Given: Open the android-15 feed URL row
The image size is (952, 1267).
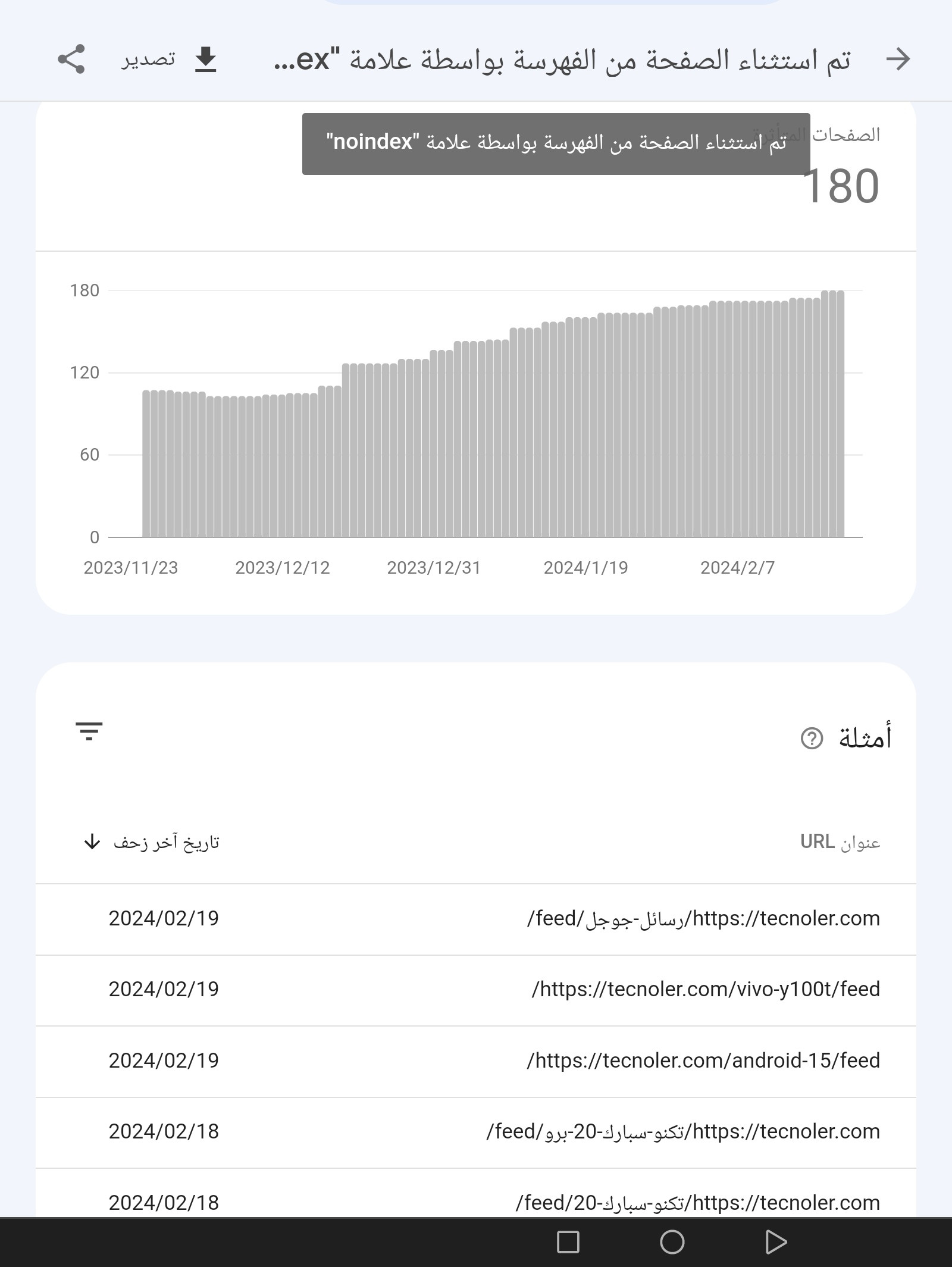Looking at the screenshot, I should pyautogui.click(x=703, y=1061).
